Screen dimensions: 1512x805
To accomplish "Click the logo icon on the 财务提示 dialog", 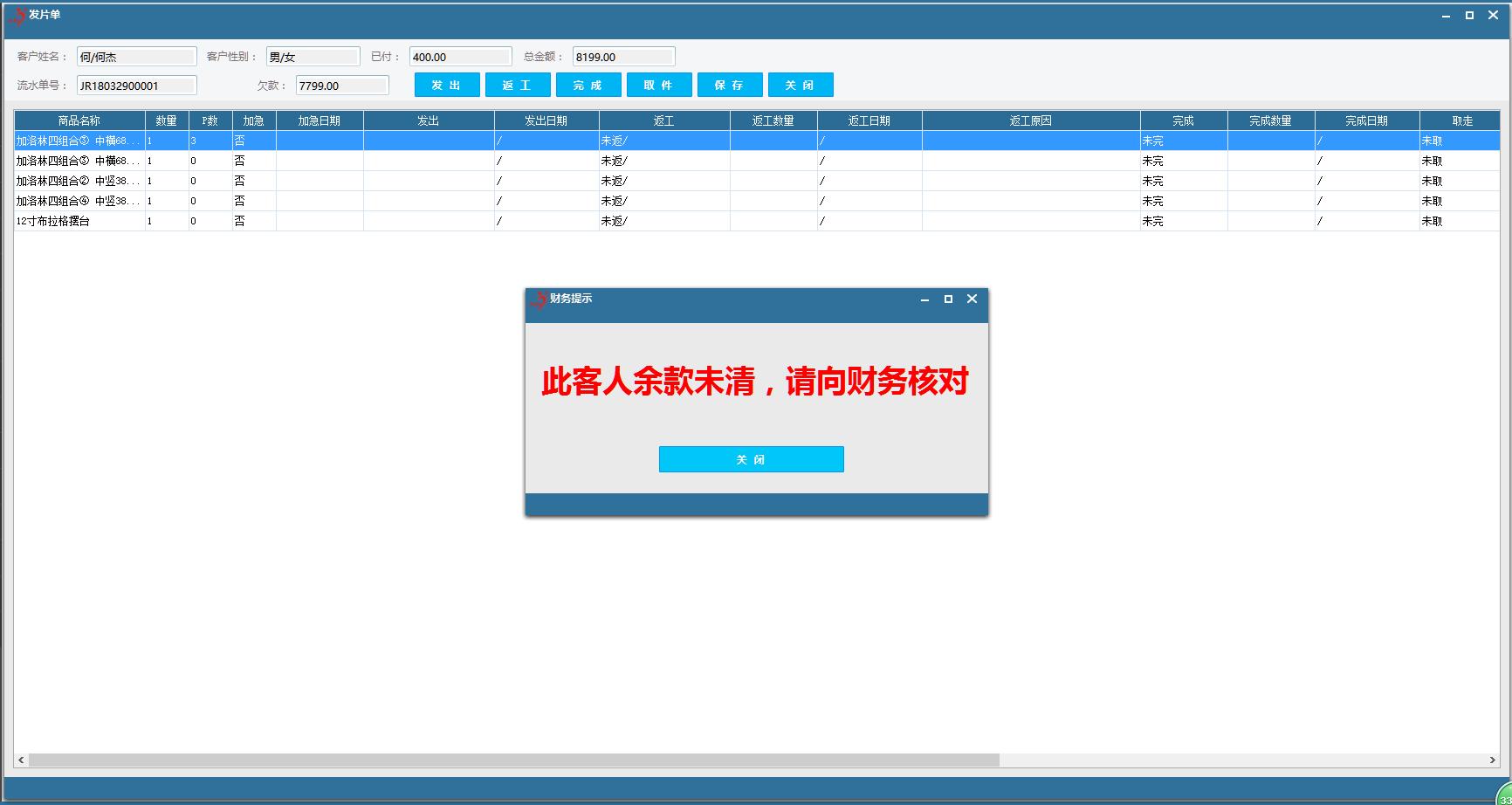I will click(x=537, y=298).
